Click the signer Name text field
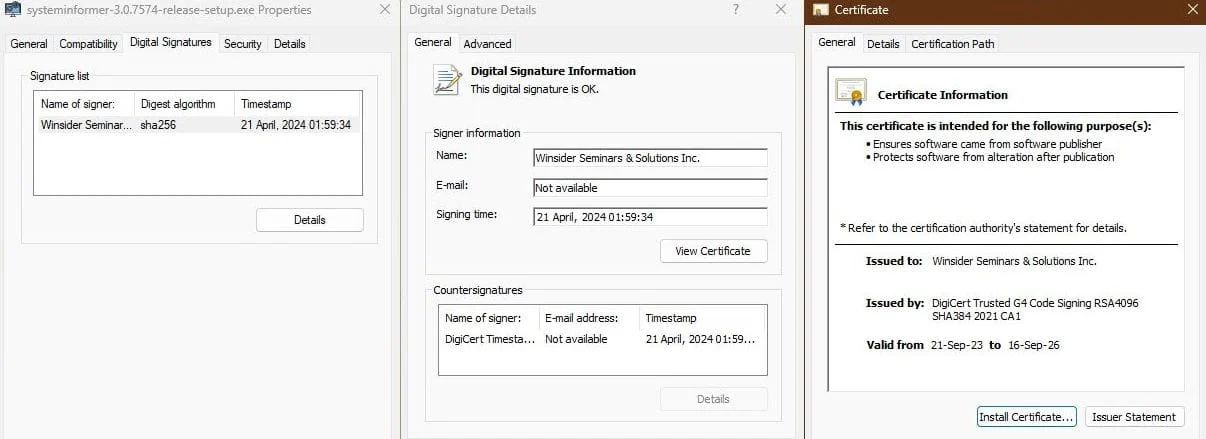This screenshot has width=1206, height=439. tap(650, 158)
